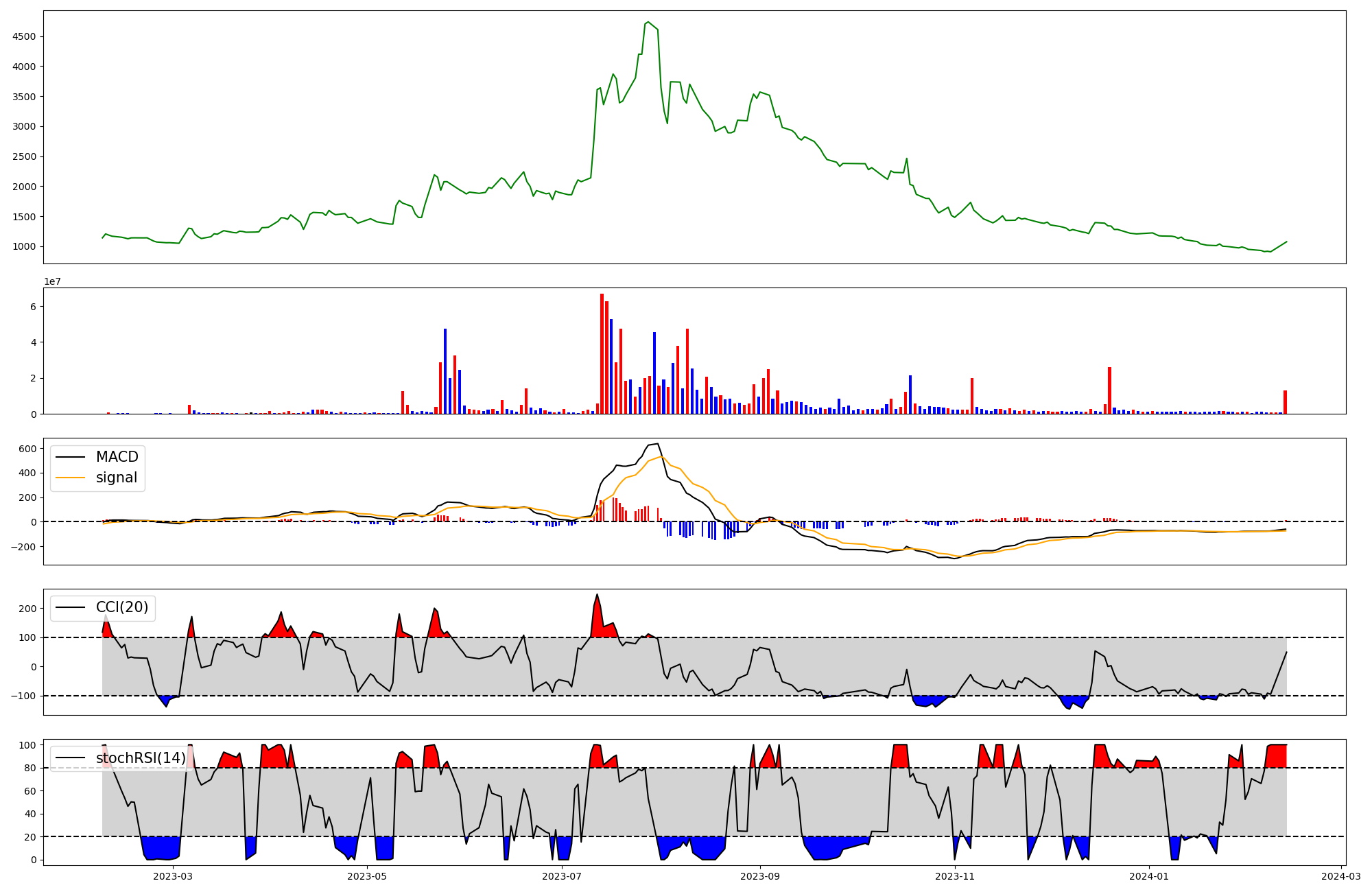Select the 2023-07 x-axis date label

click(563, 876)
